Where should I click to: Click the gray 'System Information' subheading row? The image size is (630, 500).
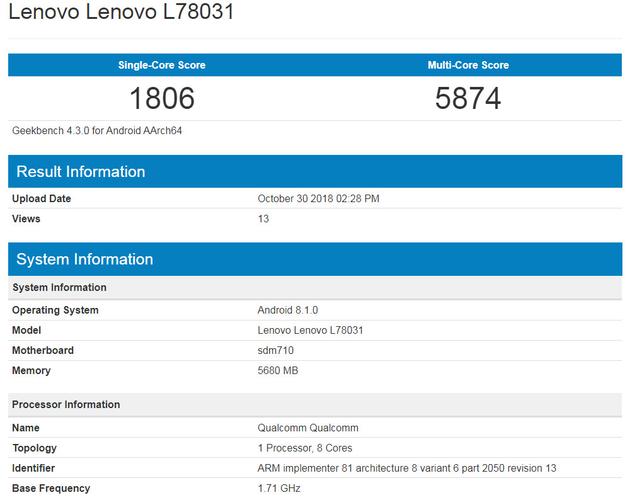(315, 287)
